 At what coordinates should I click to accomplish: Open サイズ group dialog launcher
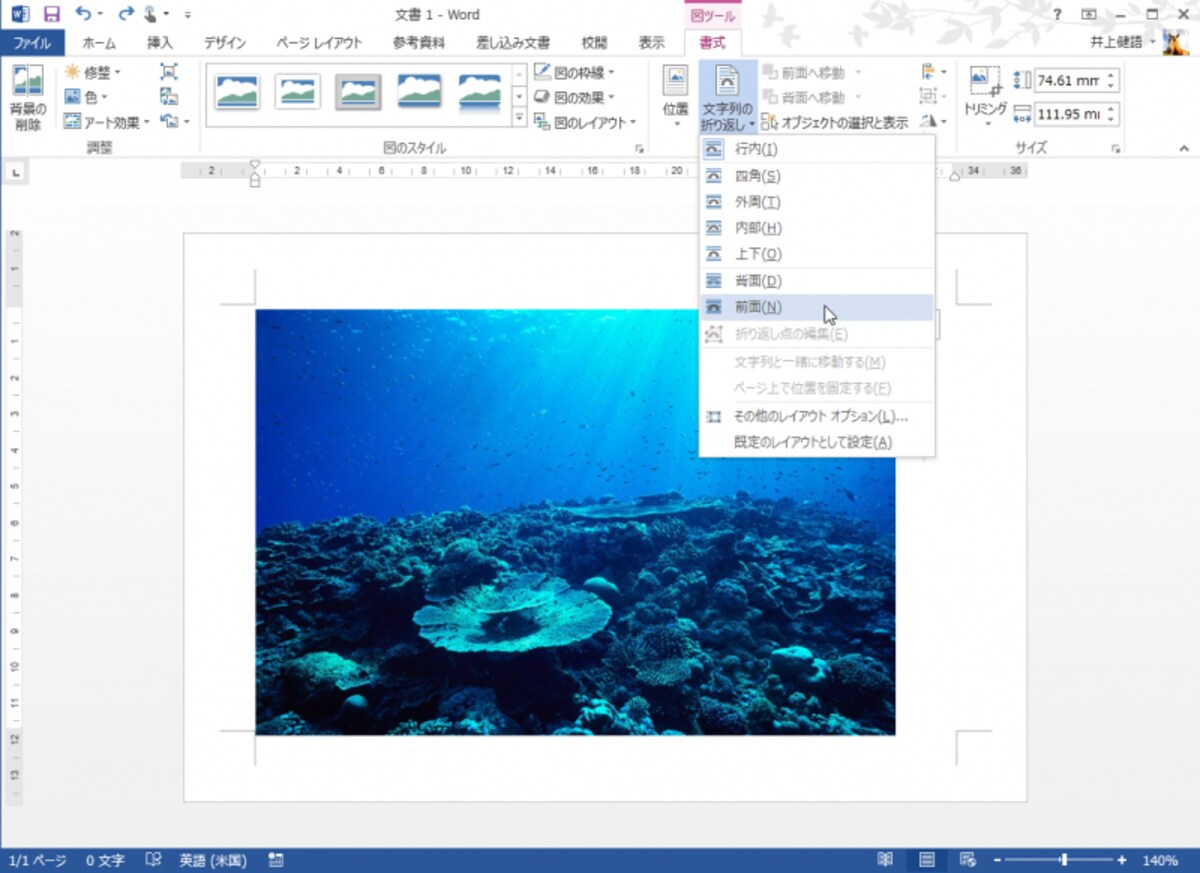[1115, 148]
